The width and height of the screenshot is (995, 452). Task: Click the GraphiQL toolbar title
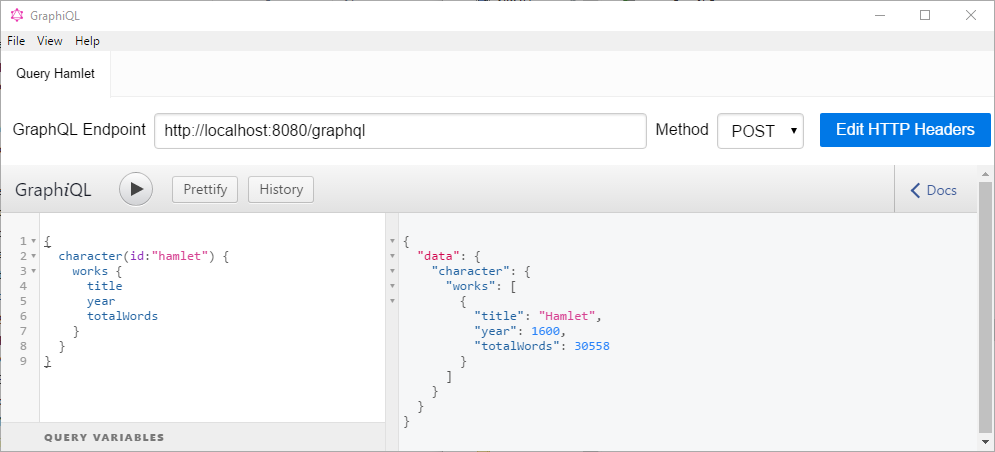click(53, 190)
